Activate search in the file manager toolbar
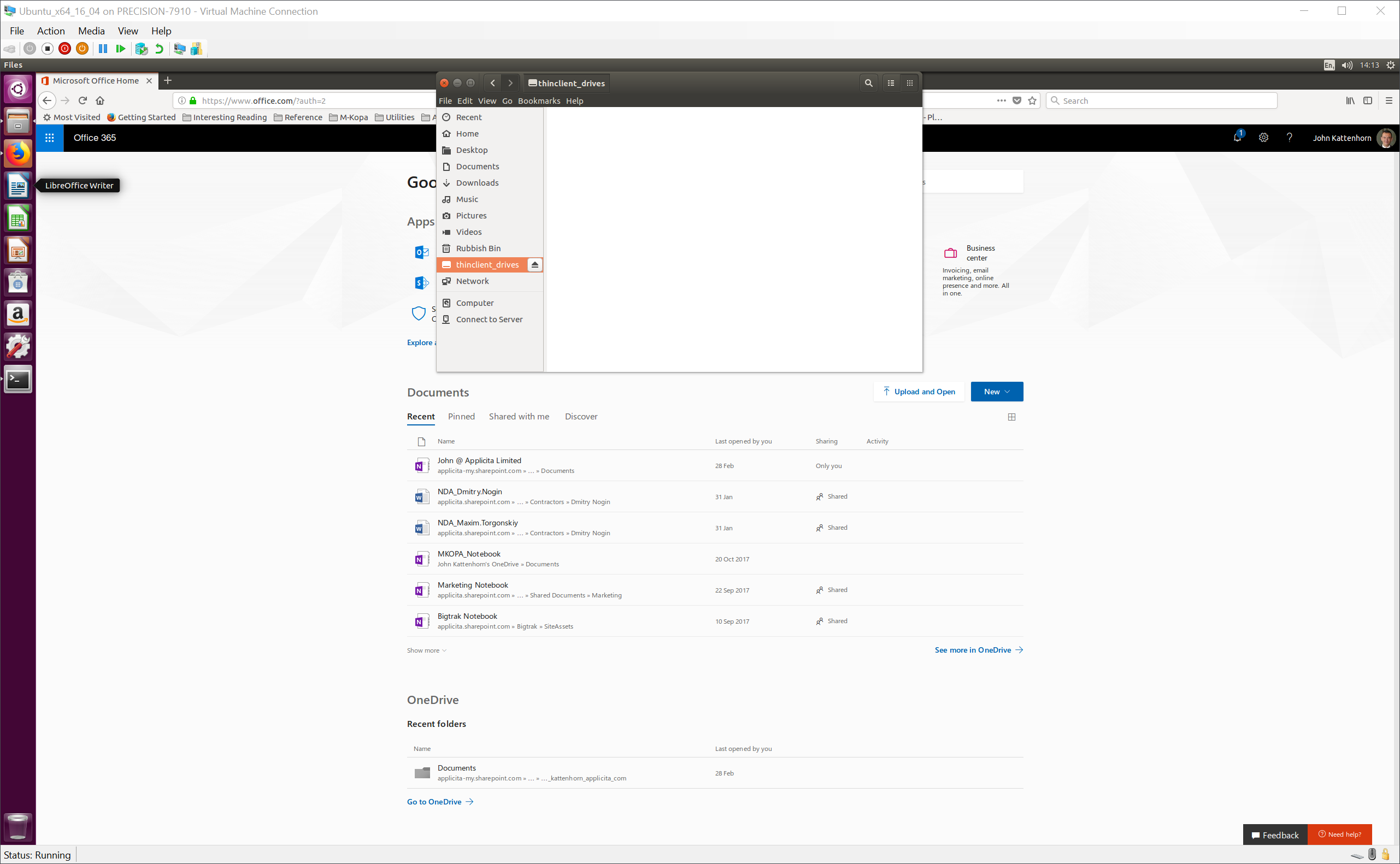 coord(868,83)
